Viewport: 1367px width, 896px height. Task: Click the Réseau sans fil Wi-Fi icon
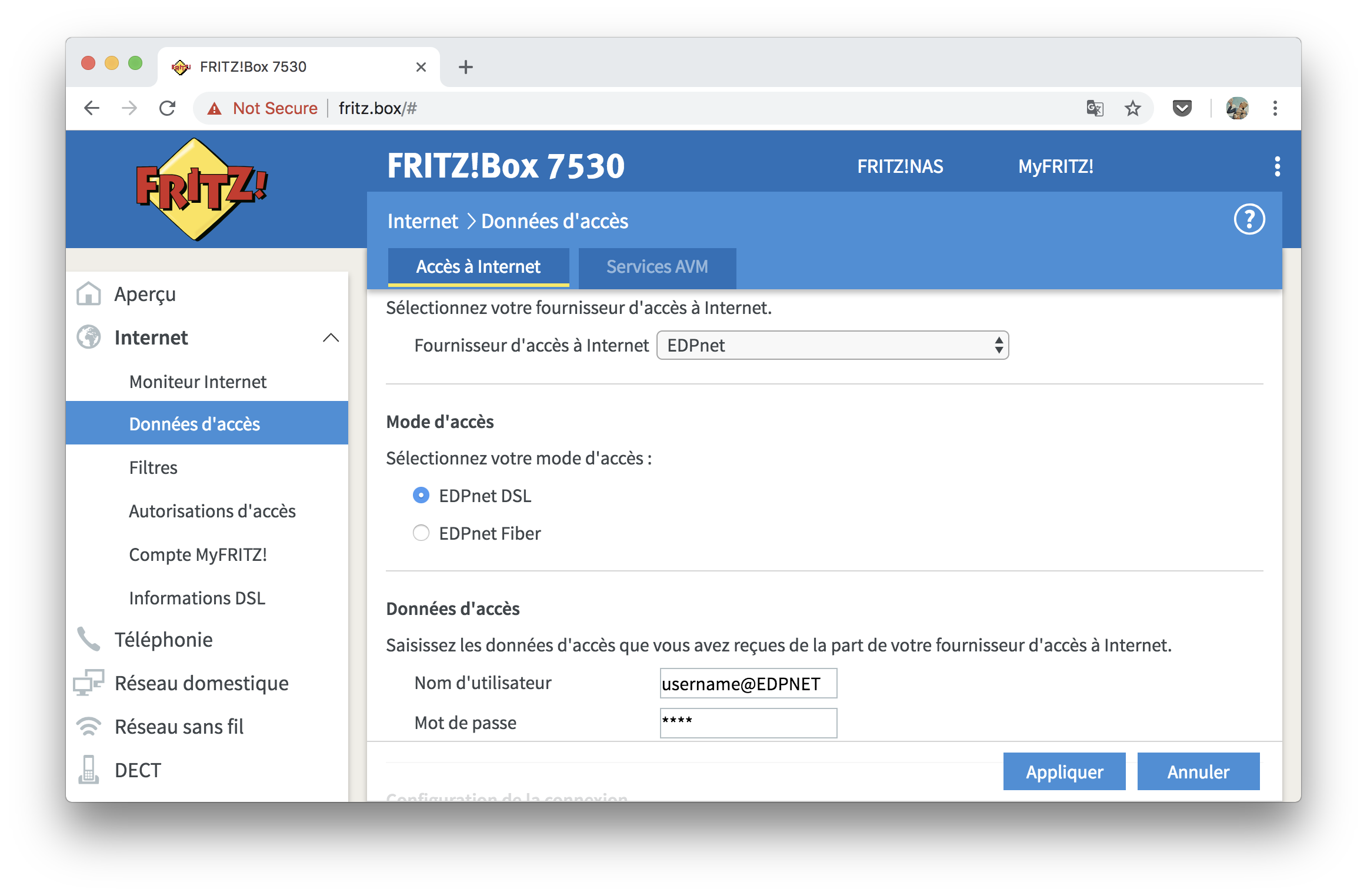click(89, 726)
